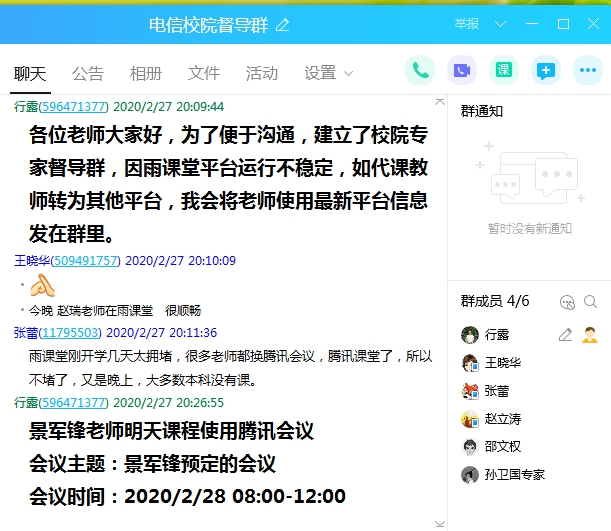Select member name 赵立涛 in member list
Image resolution: width=611 pixels, height=531 pixels.
(503, 419)
